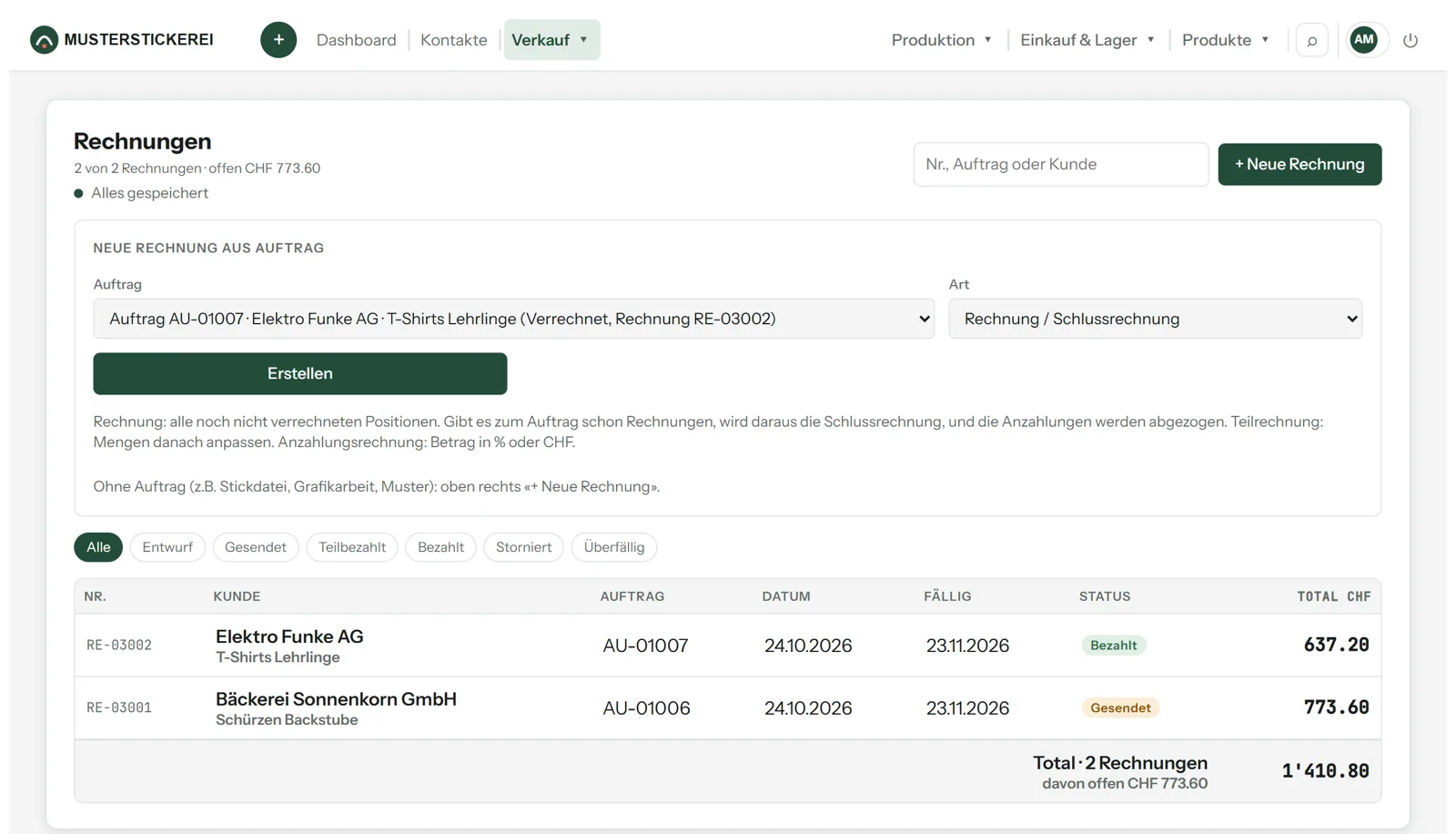Click the Total CHF column header
Image resolution: width=1456 pixels, height=834 pixels.
click(x=1334, y=596)
